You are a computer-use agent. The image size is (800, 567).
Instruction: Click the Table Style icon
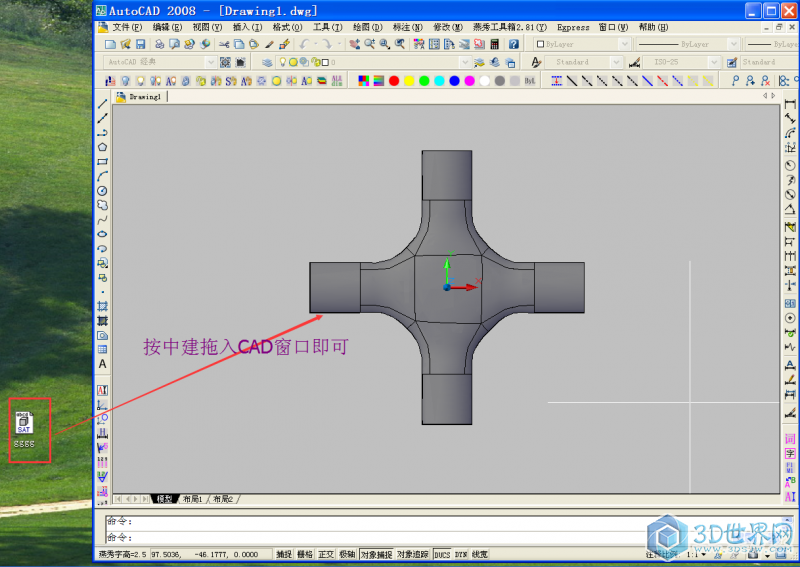(x=732, y=62)
